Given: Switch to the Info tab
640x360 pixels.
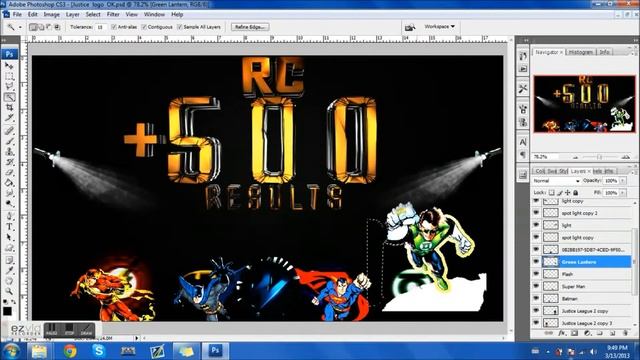Looking at the screenshot, I should 604,52.
